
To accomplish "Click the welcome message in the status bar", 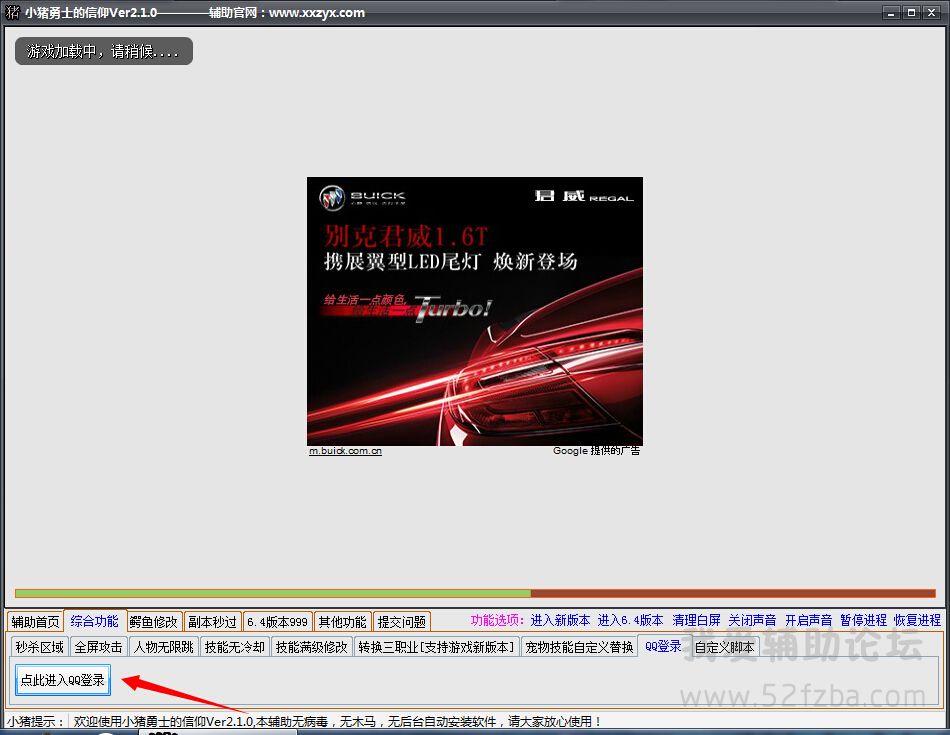I will 338,722.
